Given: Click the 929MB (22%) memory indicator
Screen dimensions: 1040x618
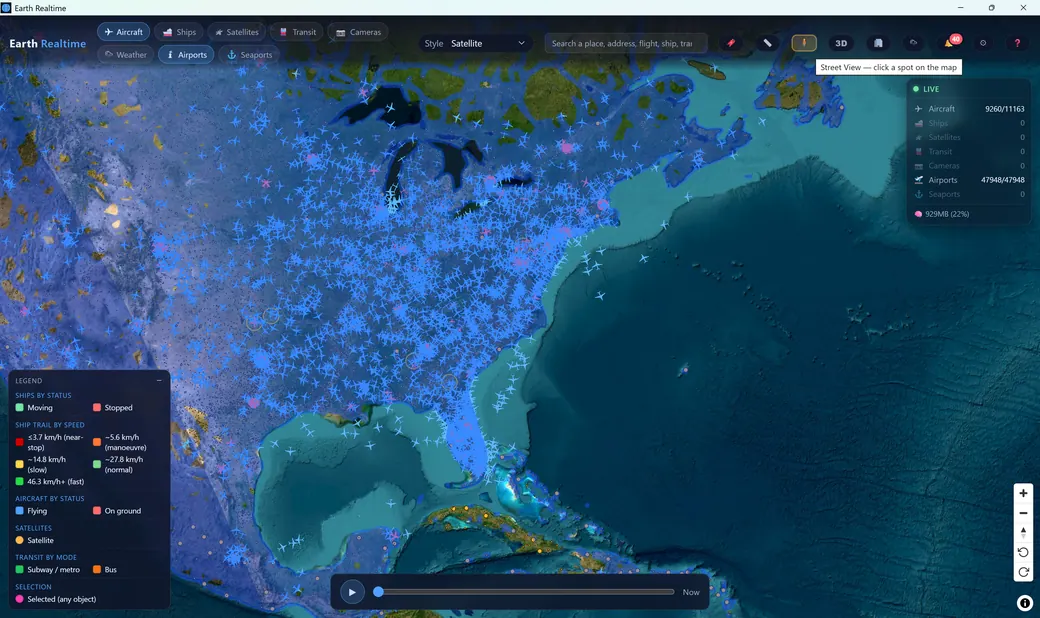Looking at the screenshot, I should 942,214.
